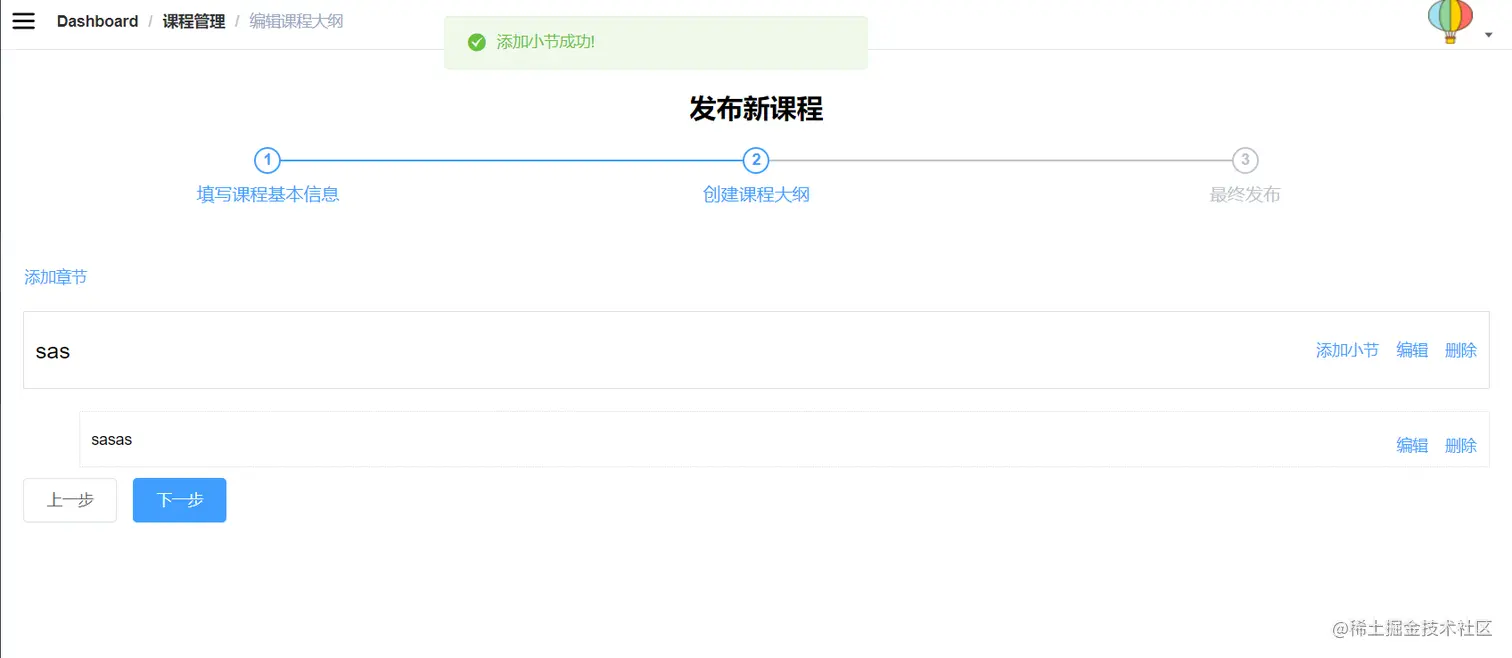Click the green success checkmark icon
Screen dimensions: 1512x658
[477, 42]
